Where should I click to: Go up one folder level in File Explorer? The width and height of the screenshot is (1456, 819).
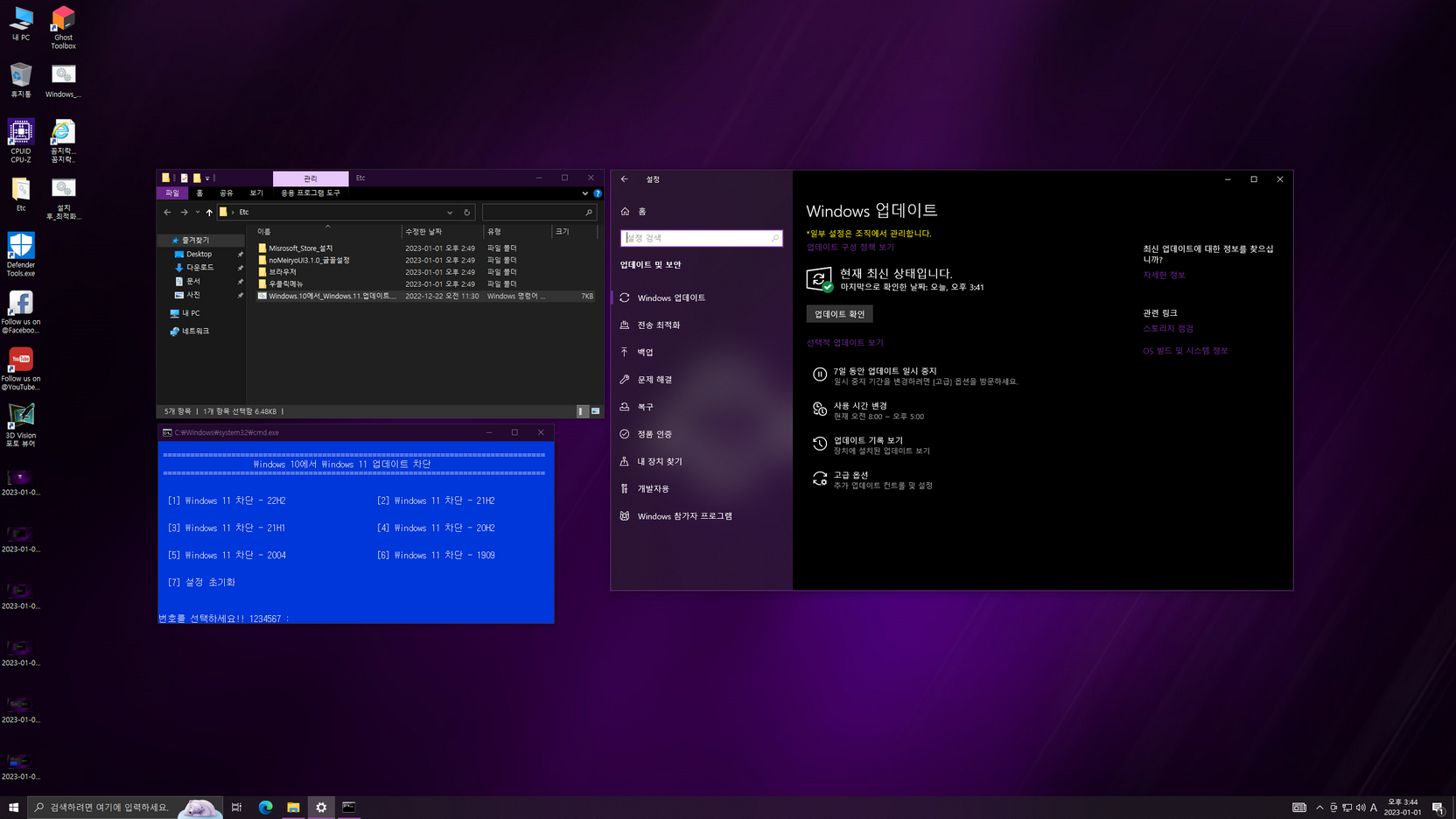[209, 212]
